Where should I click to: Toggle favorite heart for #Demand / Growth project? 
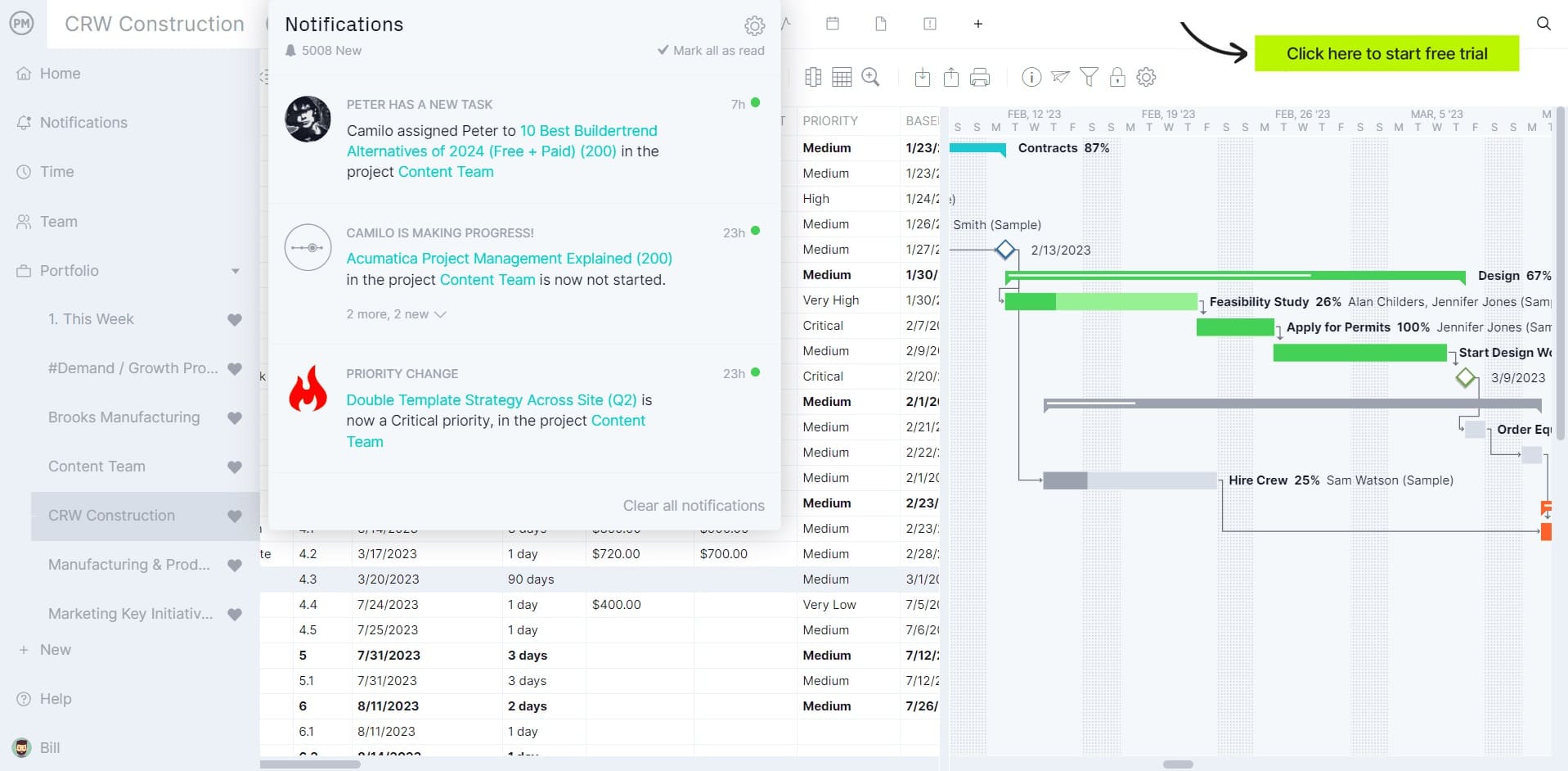click(x=235, y=368)
